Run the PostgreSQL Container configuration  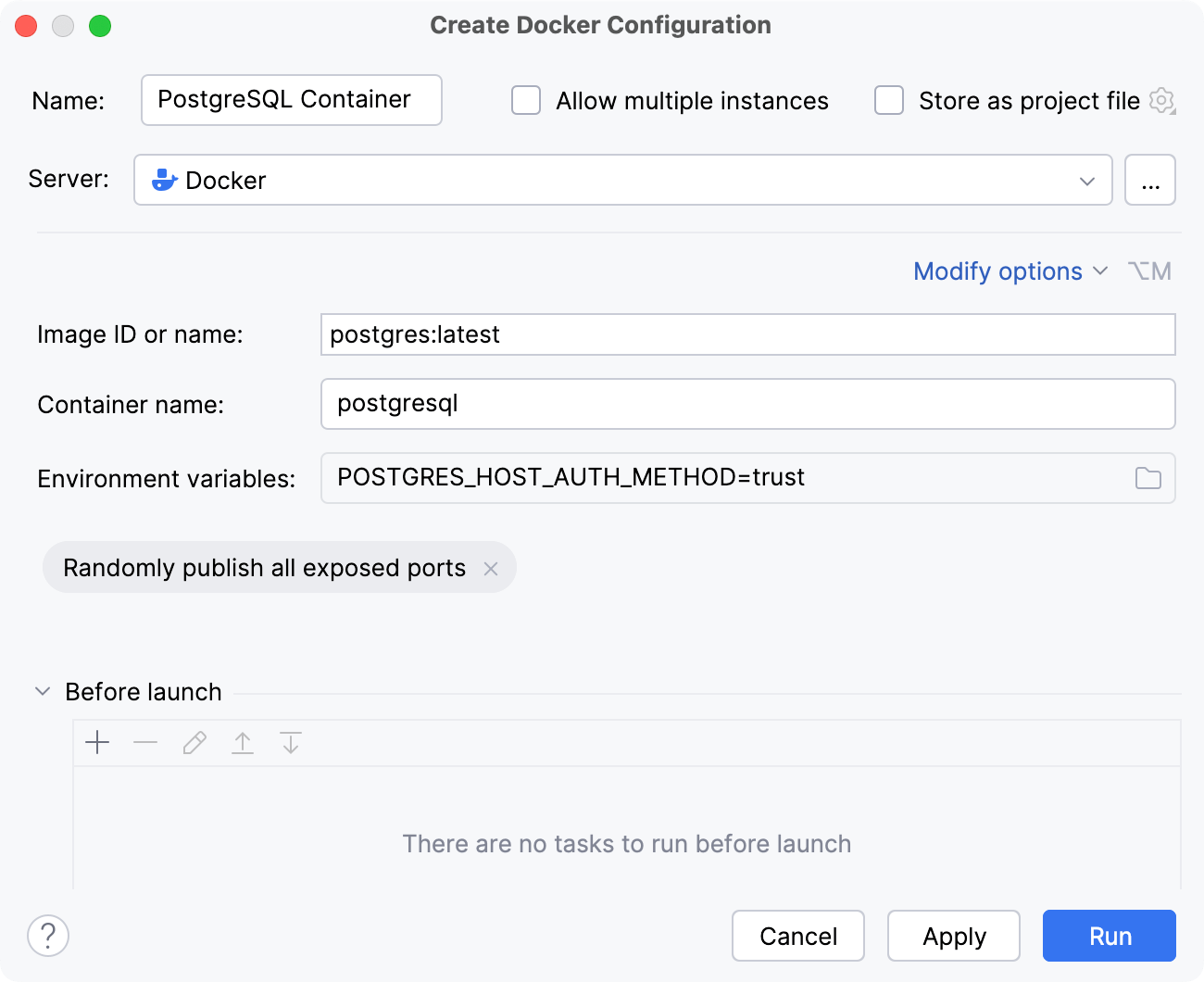1109,936
